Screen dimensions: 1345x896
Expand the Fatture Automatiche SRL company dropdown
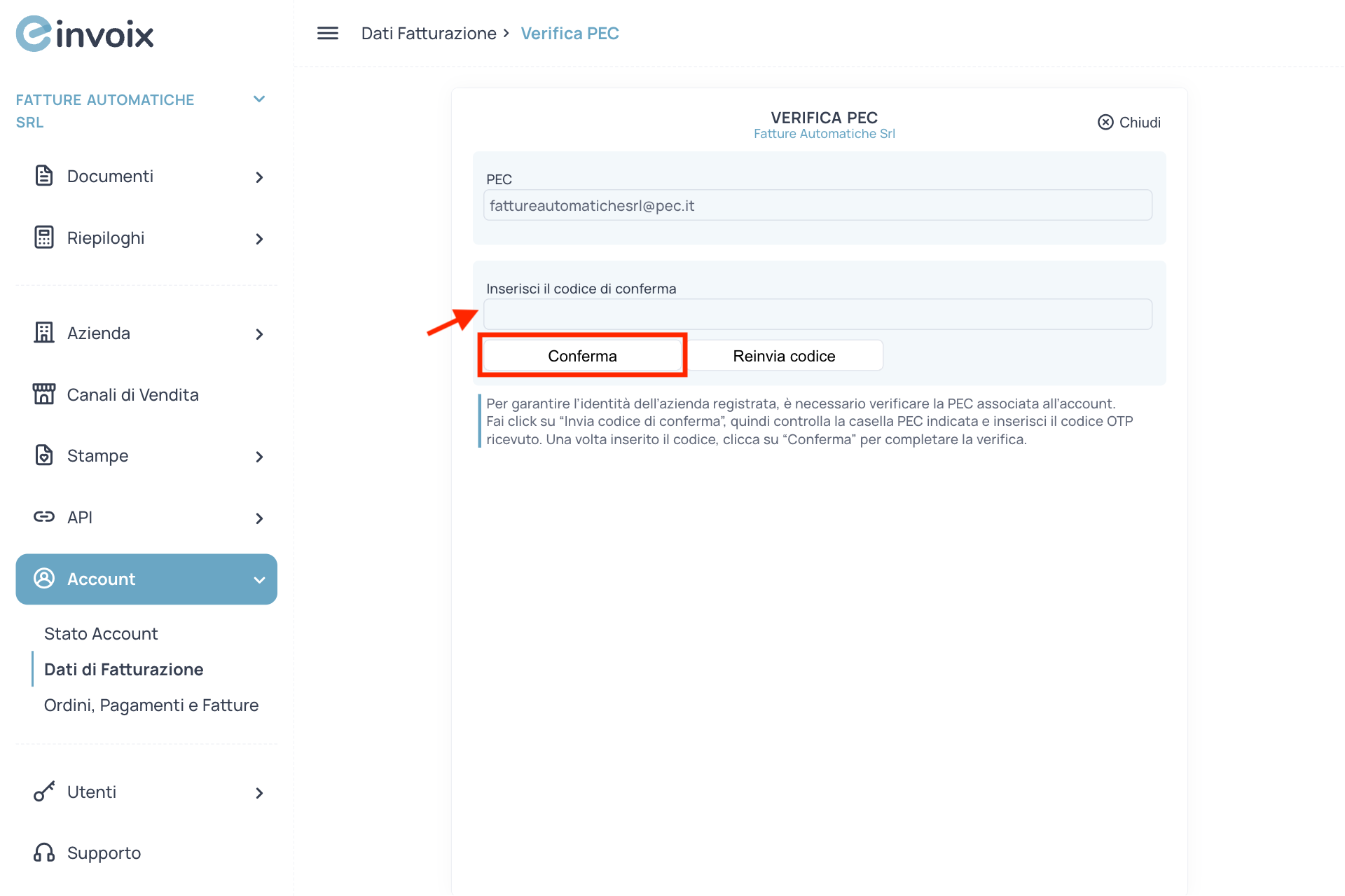point(259,99)
